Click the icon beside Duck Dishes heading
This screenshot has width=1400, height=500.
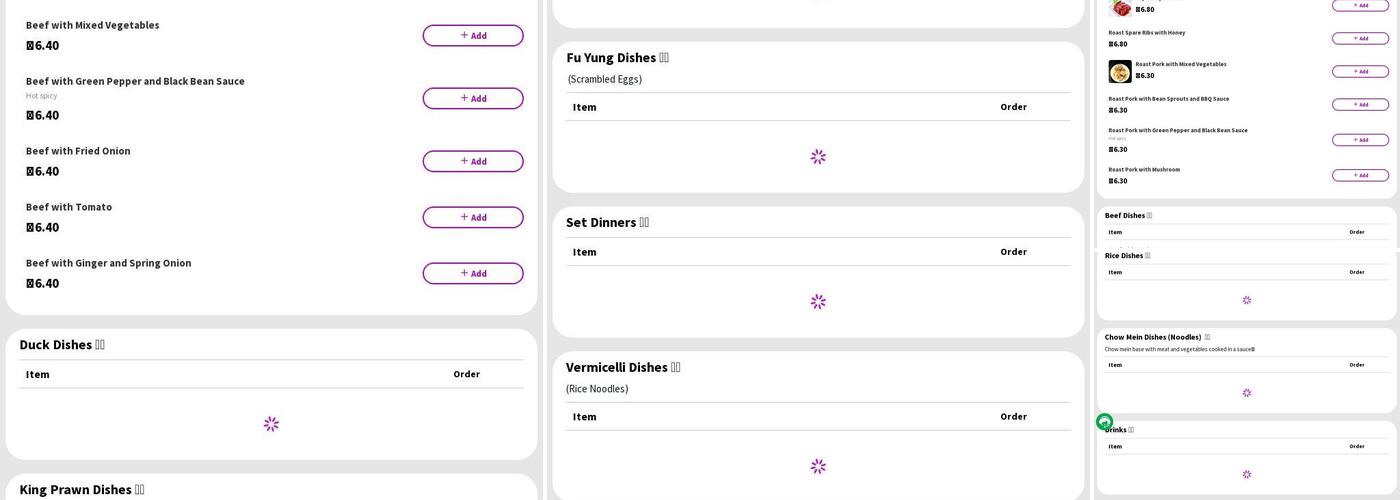(100, 345)
